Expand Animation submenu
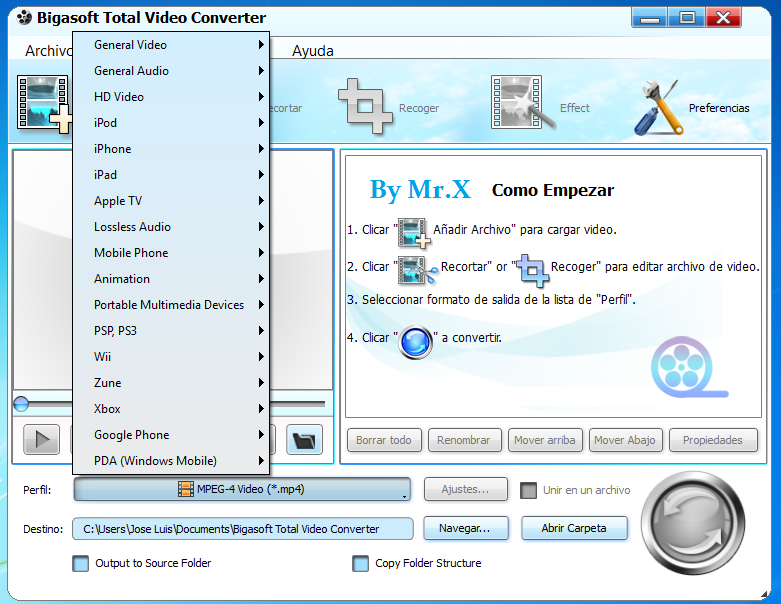 coord(171,278)
